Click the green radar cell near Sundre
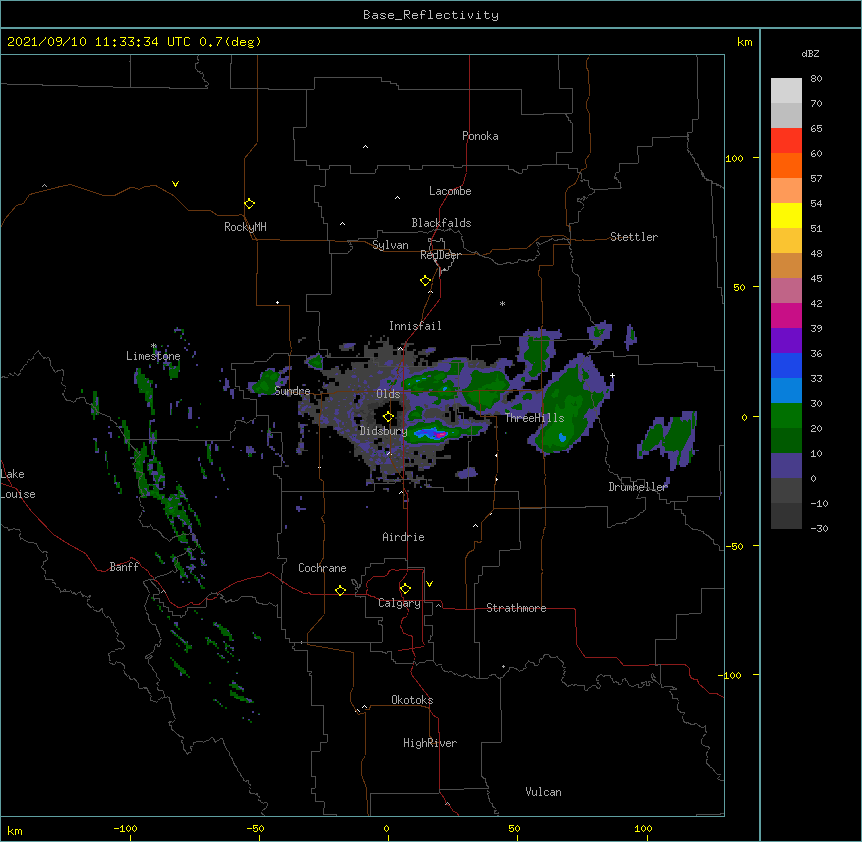The image size is (862, 842). [x=269, y=380]
